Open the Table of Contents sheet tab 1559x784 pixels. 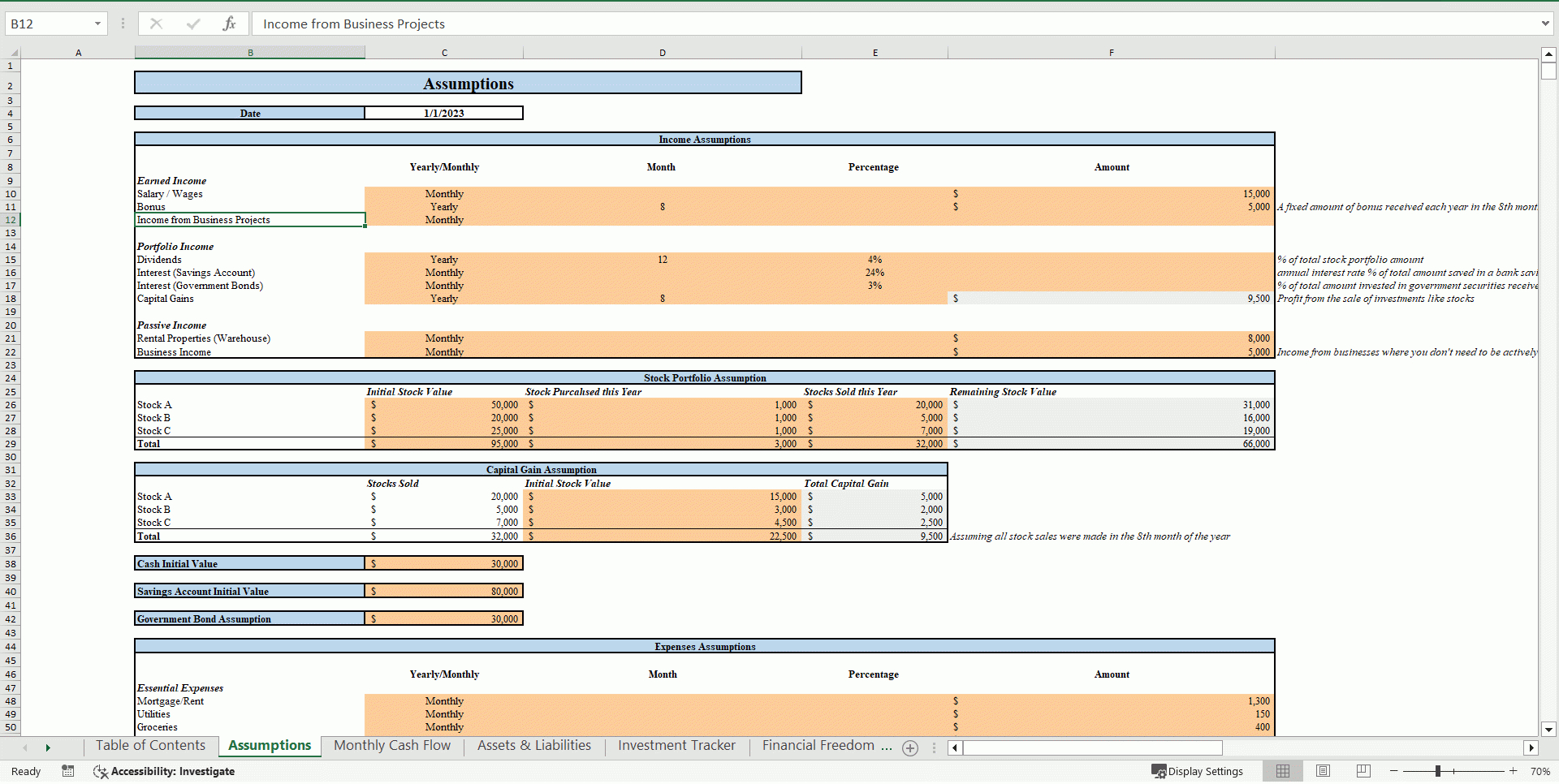(150, 745)
